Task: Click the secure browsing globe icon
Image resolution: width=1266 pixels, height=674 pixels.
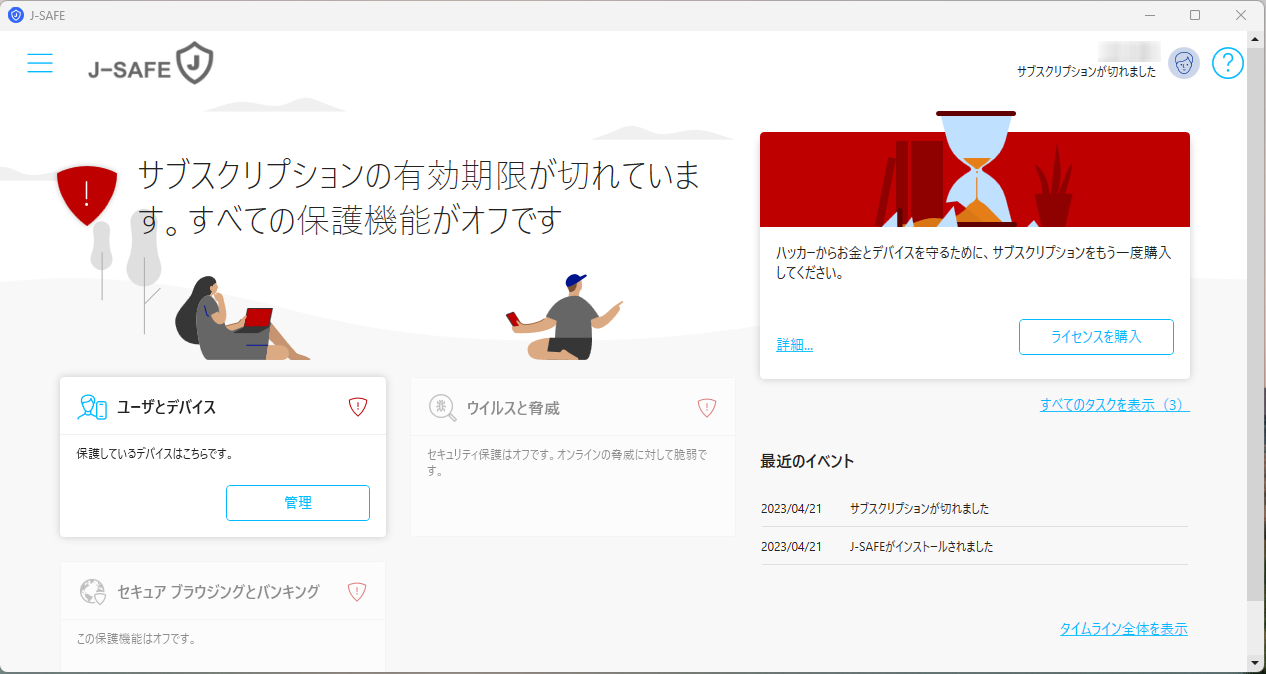Action: (x=94, y=590)
